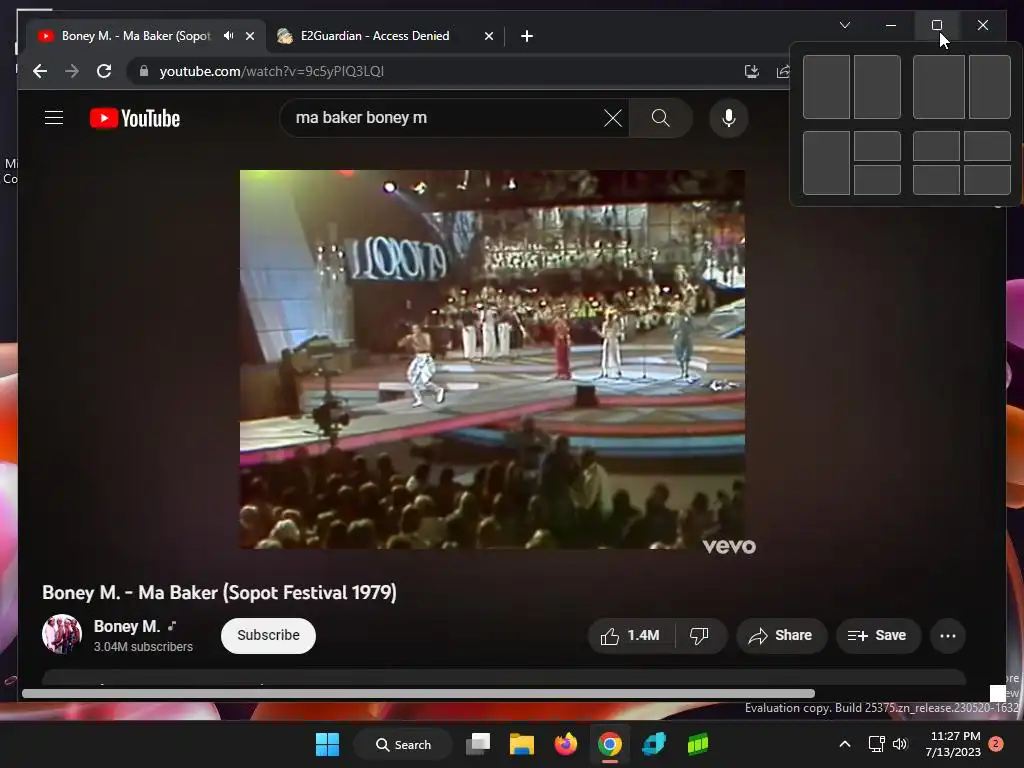1024x768 pixels.
Task: Click the lock icon in the address bar
Action: (x=144, y=71)
